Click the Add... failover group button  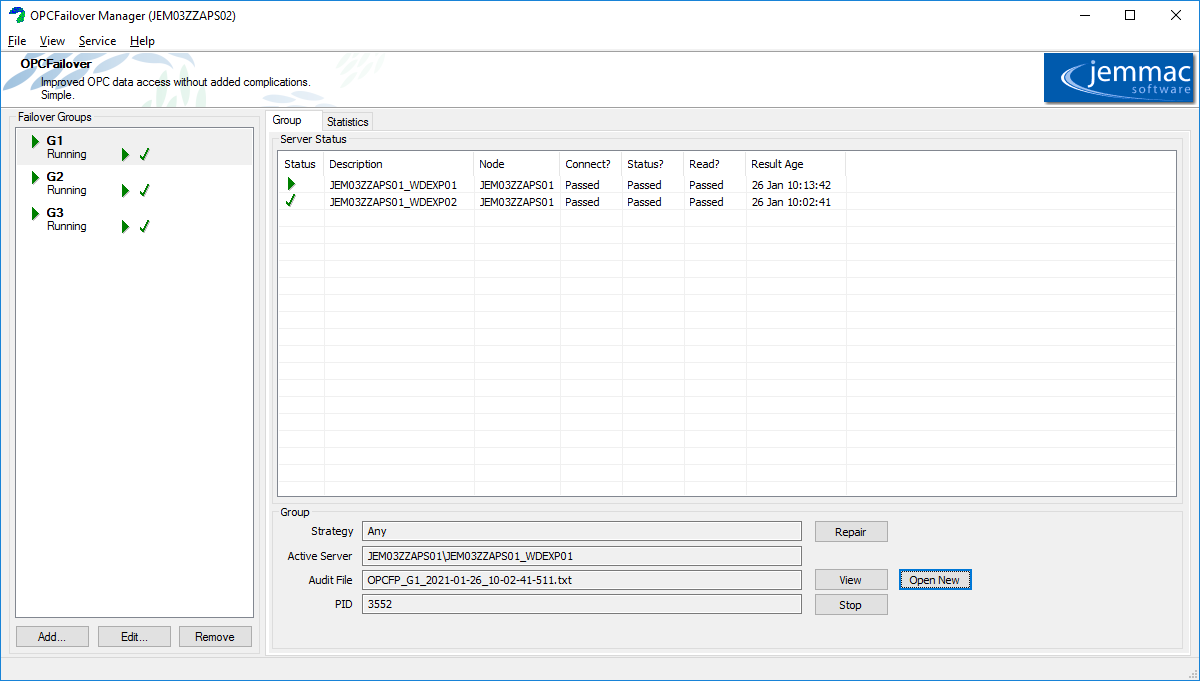52,637
